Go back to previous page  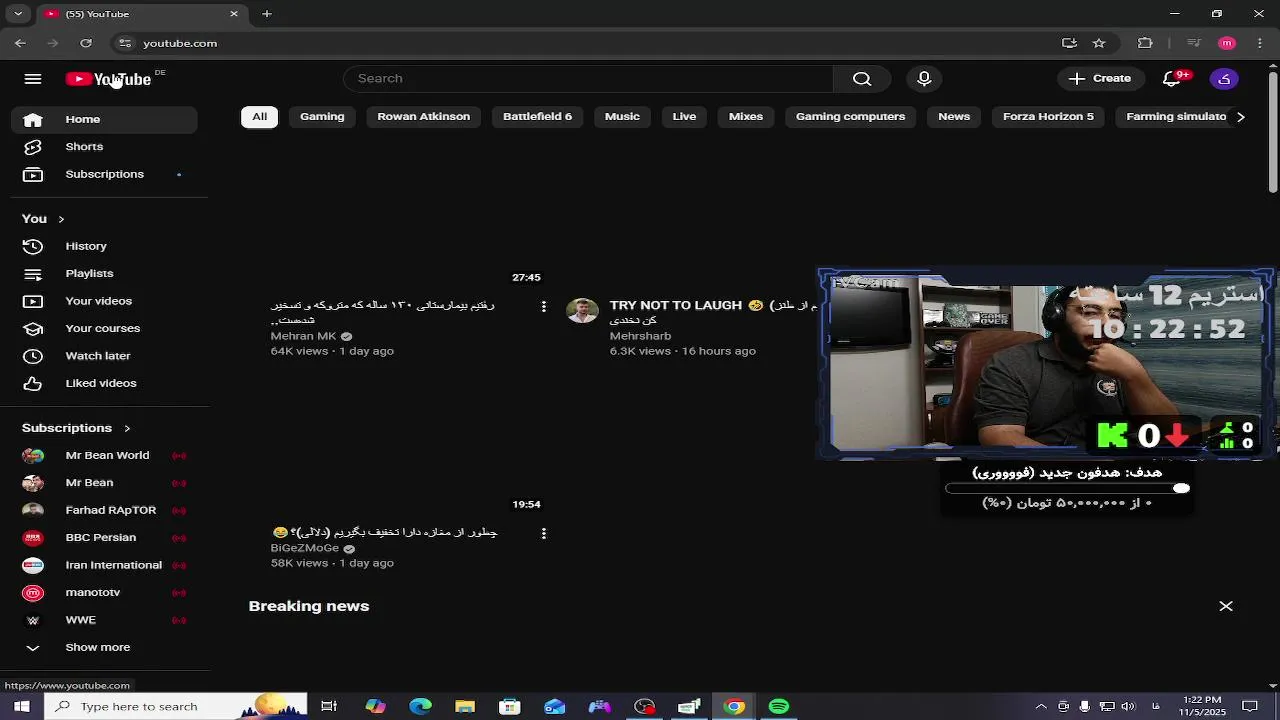point(20,43)
